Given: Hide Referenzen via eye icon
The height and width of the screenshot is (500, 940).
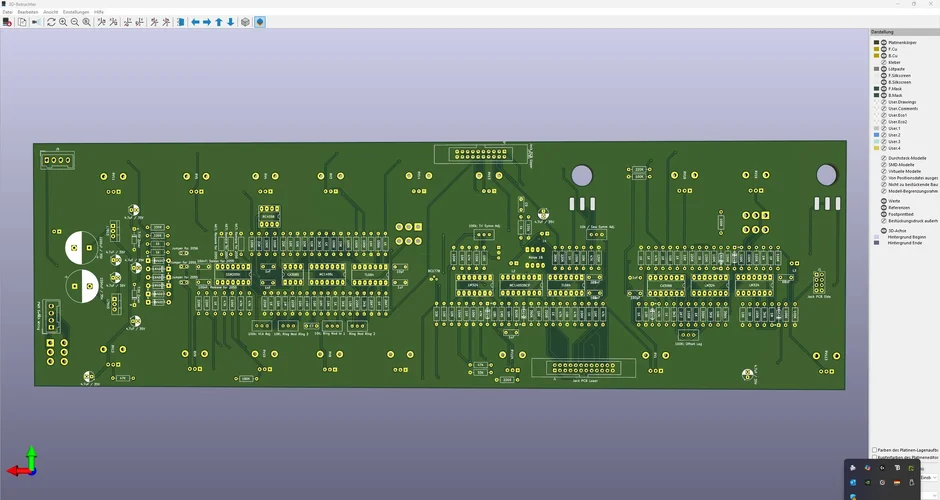Looking at the screenshot, I should pos(884,208).
